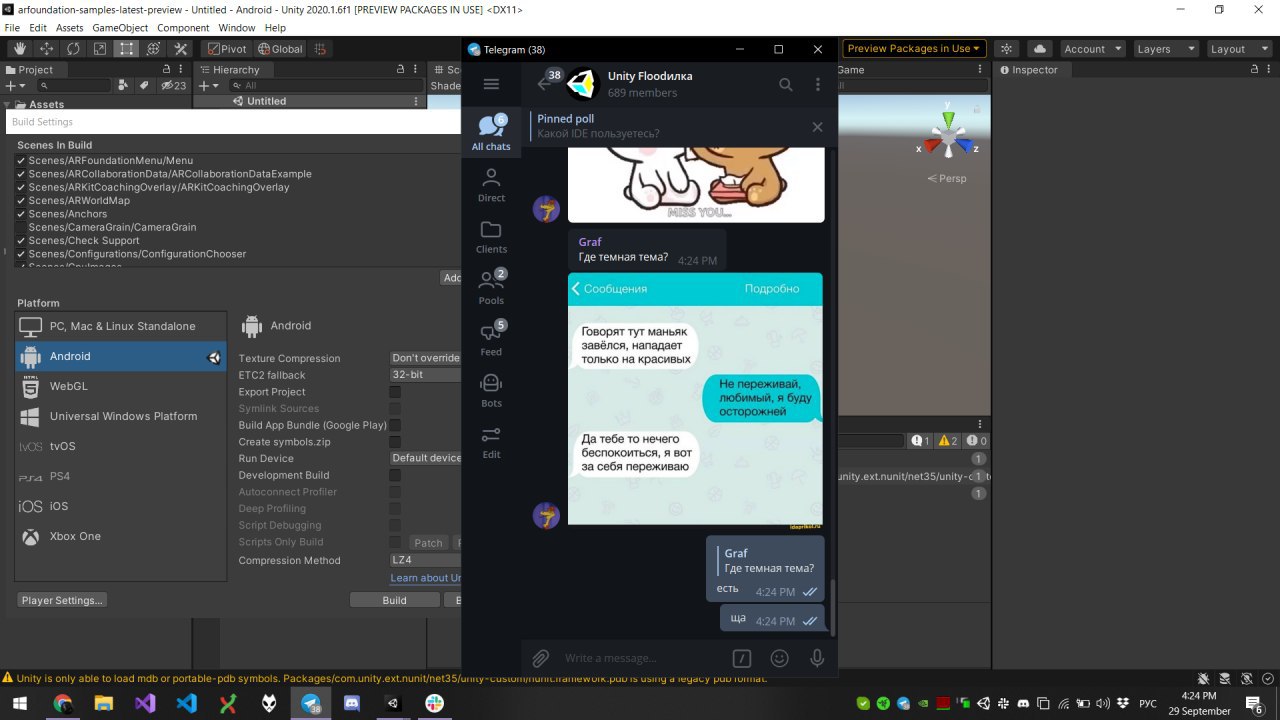Select the Scale tool in Unity toolbar
Image resolution: width=1280 pixels, height=720 pixels.
(x=100, y=48)
